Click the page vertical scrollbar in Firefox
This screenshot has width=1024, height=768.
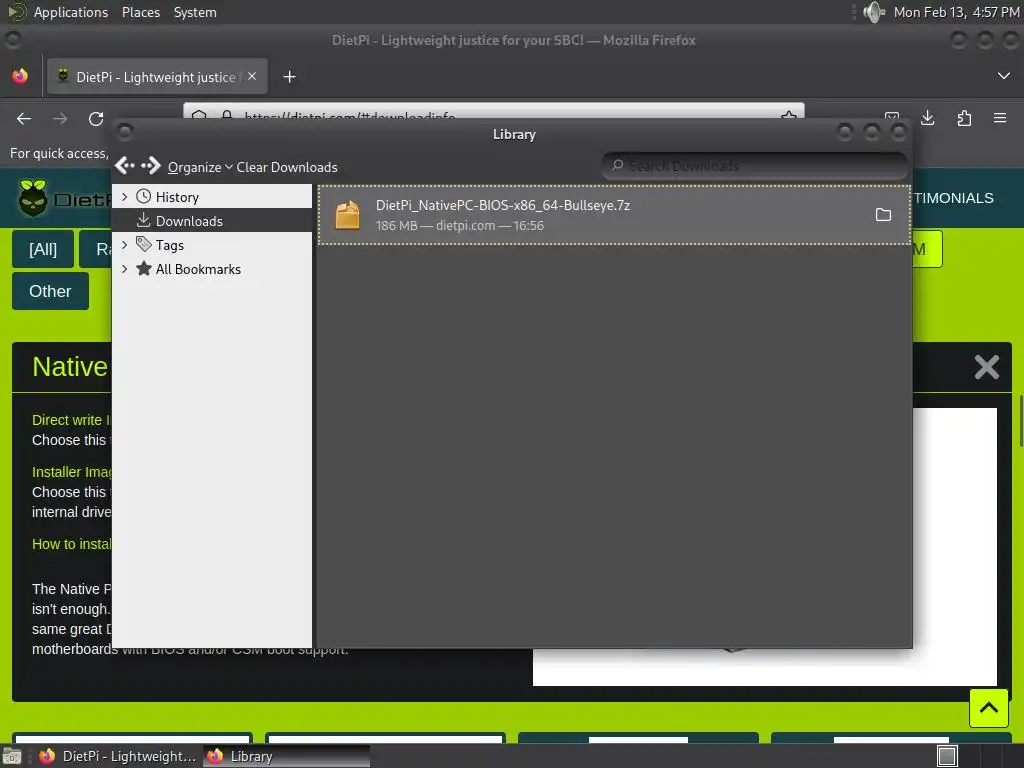point(1021,421)
